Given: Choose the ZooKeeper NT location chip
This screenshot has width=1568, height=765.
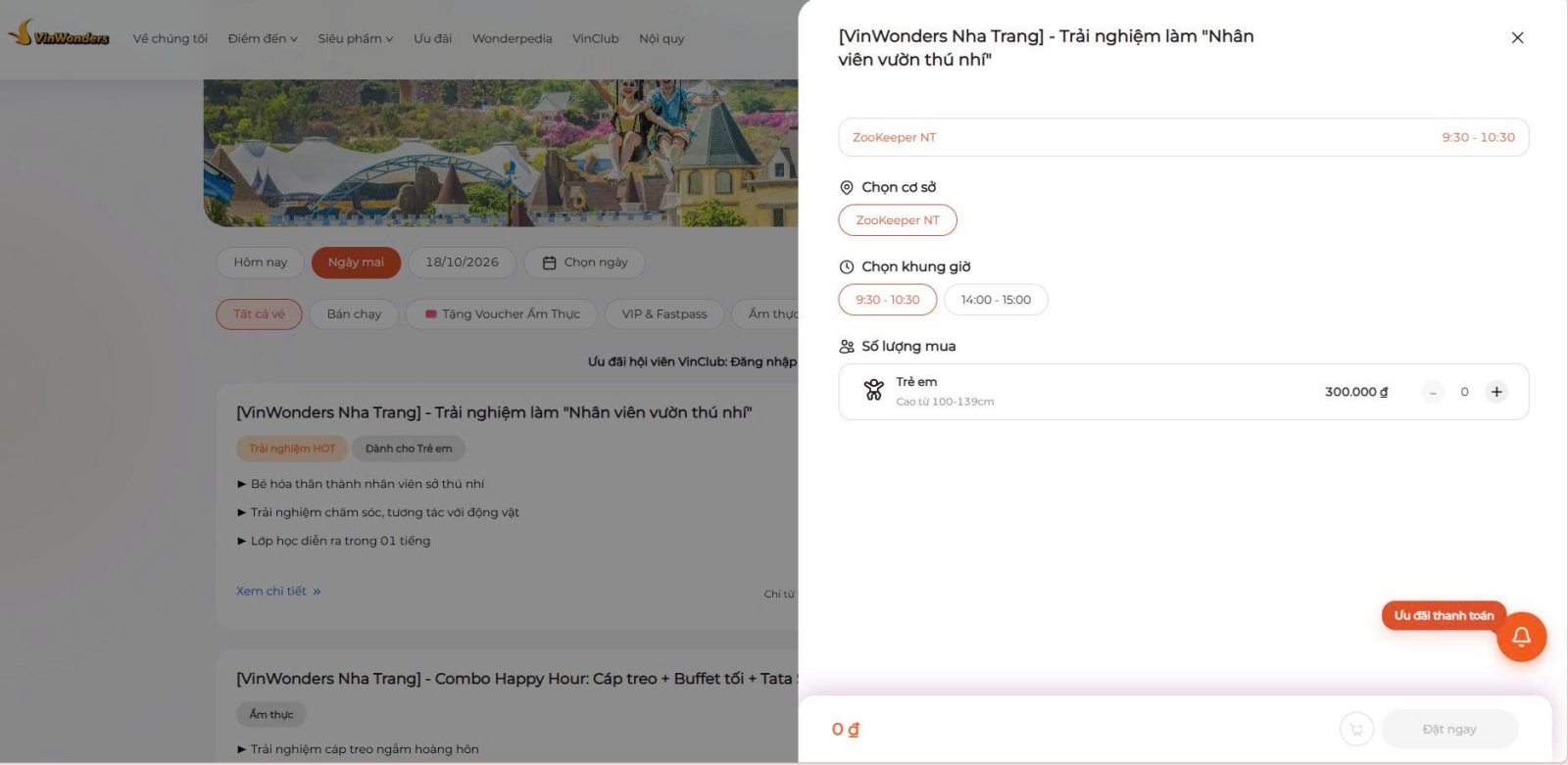Looking at the screenshot, I should click(x=898, y=220).
